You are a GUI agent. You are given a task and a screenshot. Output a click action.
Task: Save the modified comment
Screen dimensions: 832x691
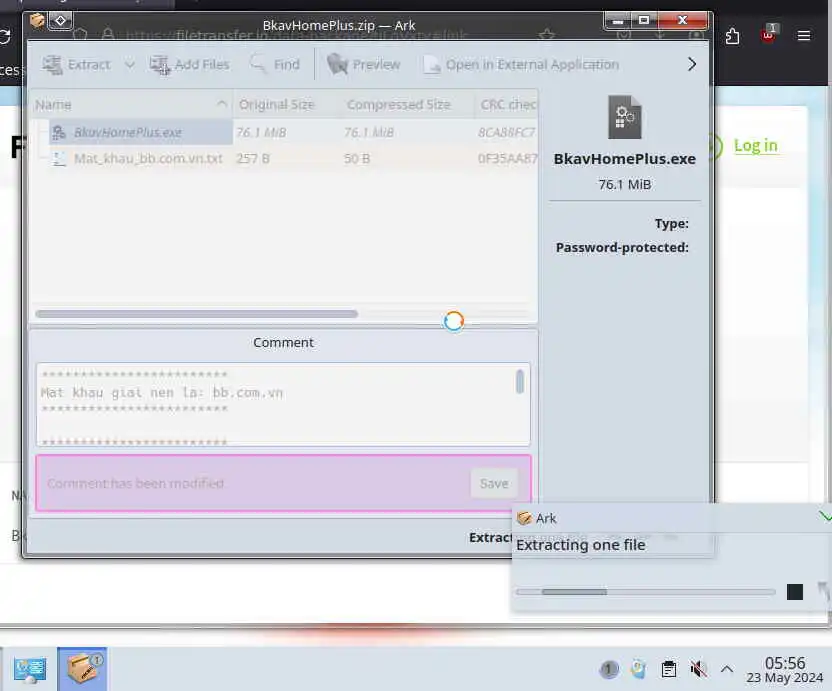click(494, 483)
